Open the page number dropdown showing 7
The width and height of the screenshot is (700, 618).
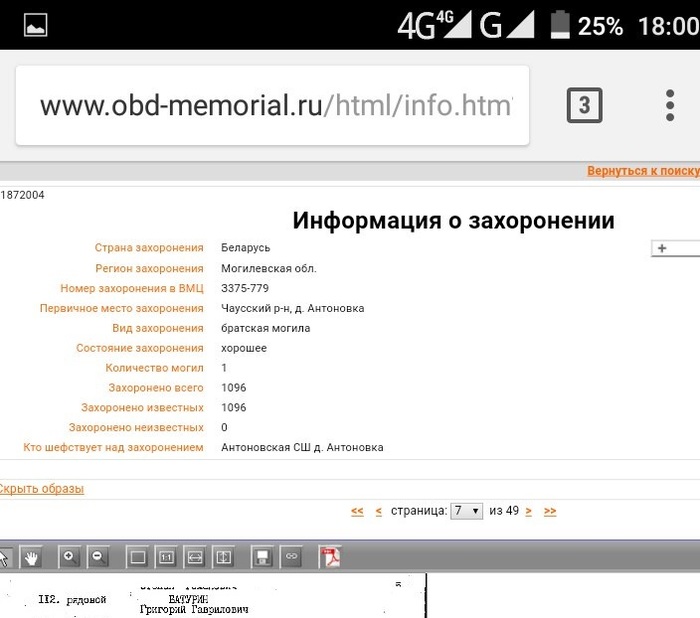(x=467, y=511)
